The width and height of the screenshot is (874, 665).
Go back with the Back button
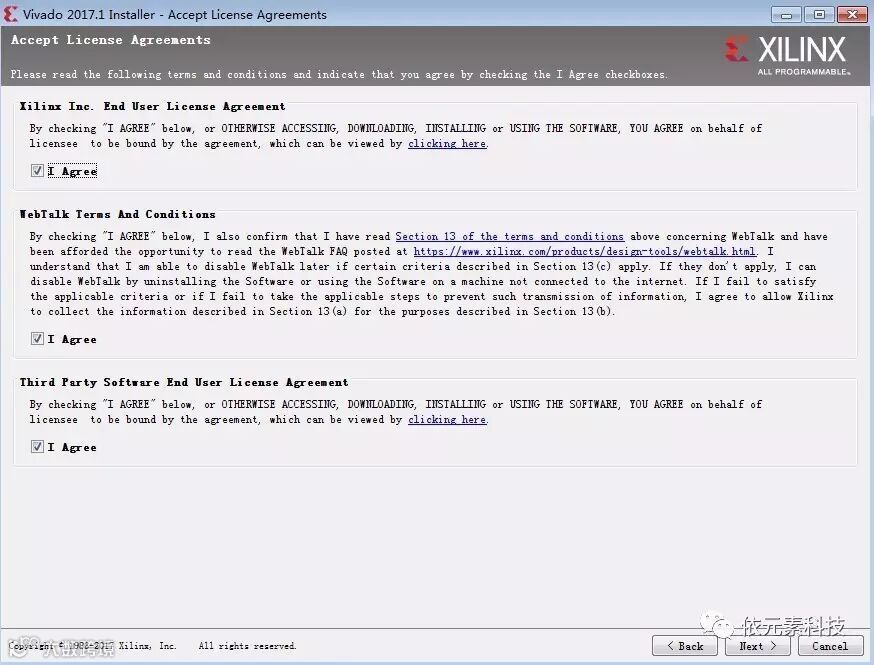[x=686, y=645]
